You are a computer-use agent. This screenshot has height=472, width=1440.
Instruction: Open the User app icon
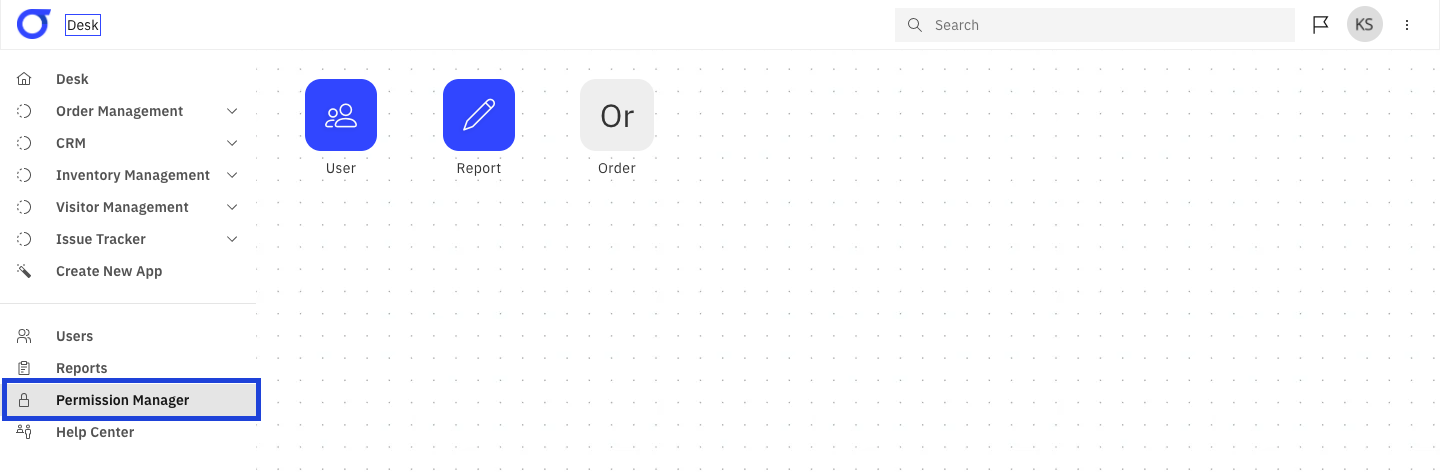[341, 115]
